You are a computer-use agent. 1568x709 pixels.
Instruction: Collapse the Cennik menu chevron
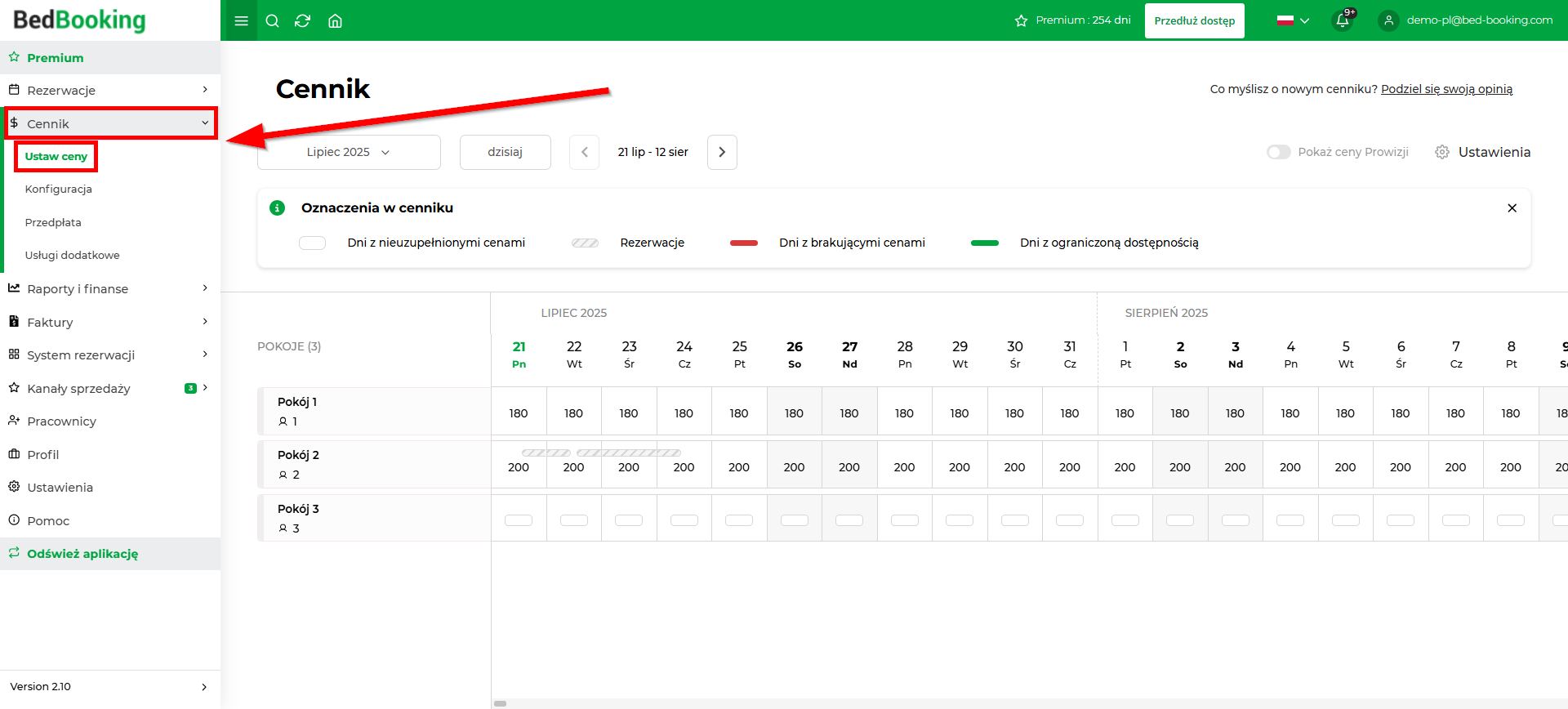205,123
